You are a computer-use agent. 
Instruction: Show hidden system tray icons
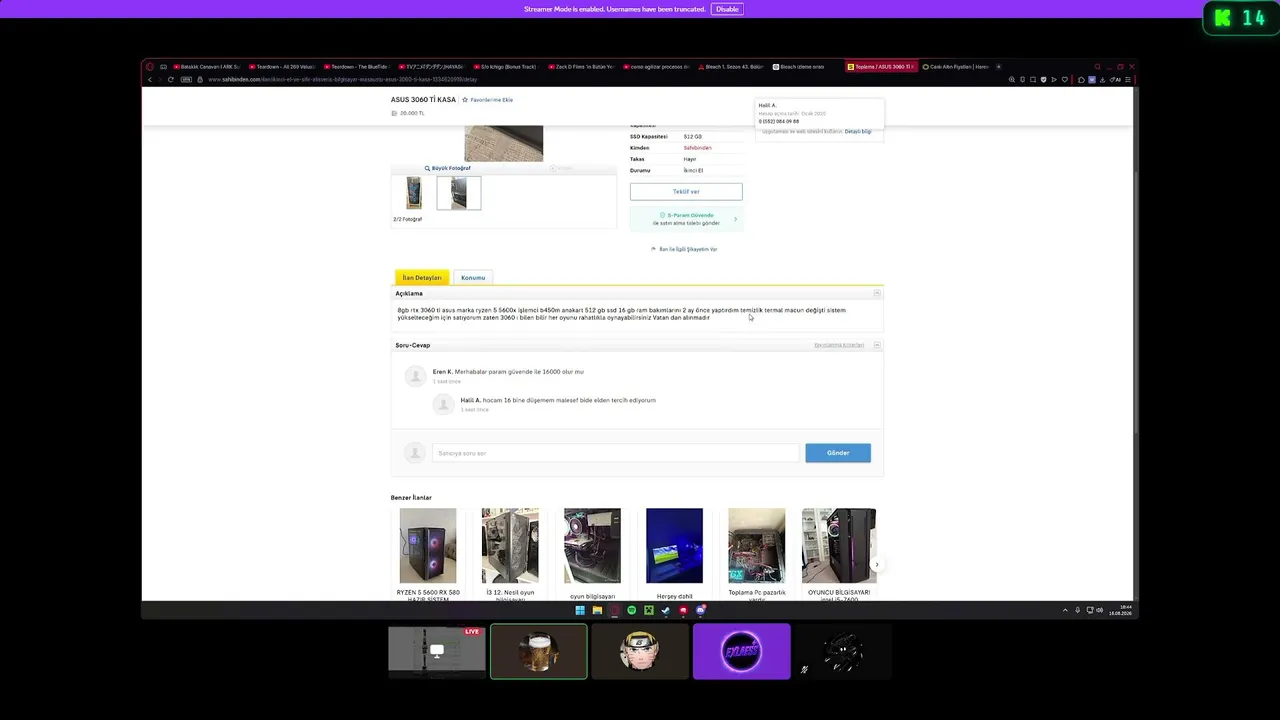tap(1065, 610)
